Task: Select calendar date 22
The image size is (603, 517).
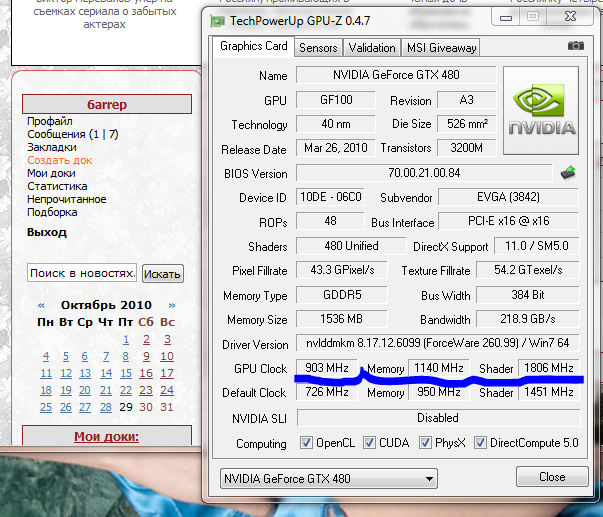Action: [126, 390]
